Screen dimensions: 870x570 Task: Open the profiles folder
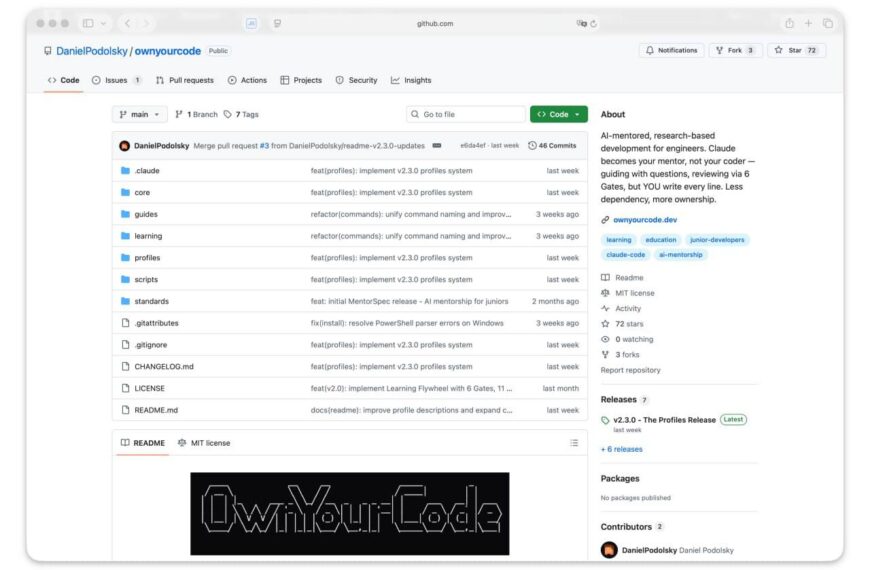[147, 258]
